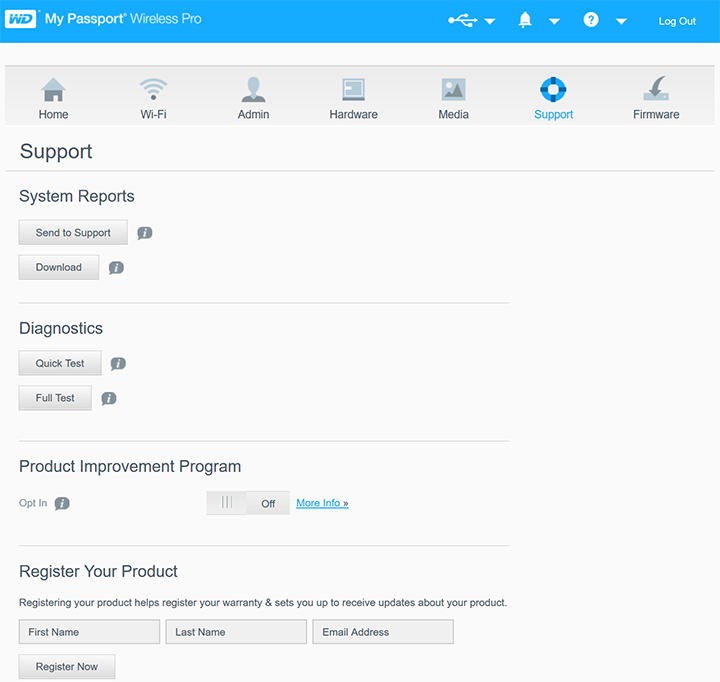This screenshot has width=720, height=682.
Task: Click the notifications bell icon
Action: click(525, 20)
